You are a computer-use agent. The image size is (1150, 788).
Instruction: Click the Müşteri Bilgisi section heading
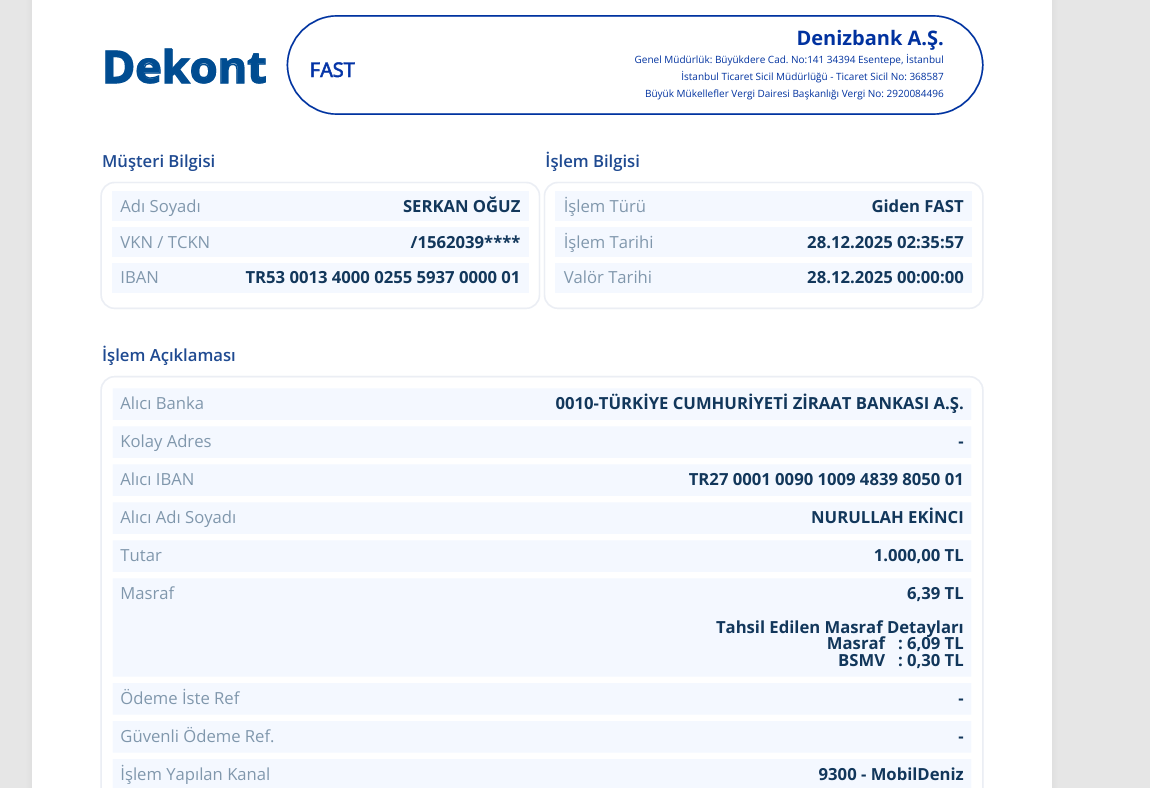point(158,161)
